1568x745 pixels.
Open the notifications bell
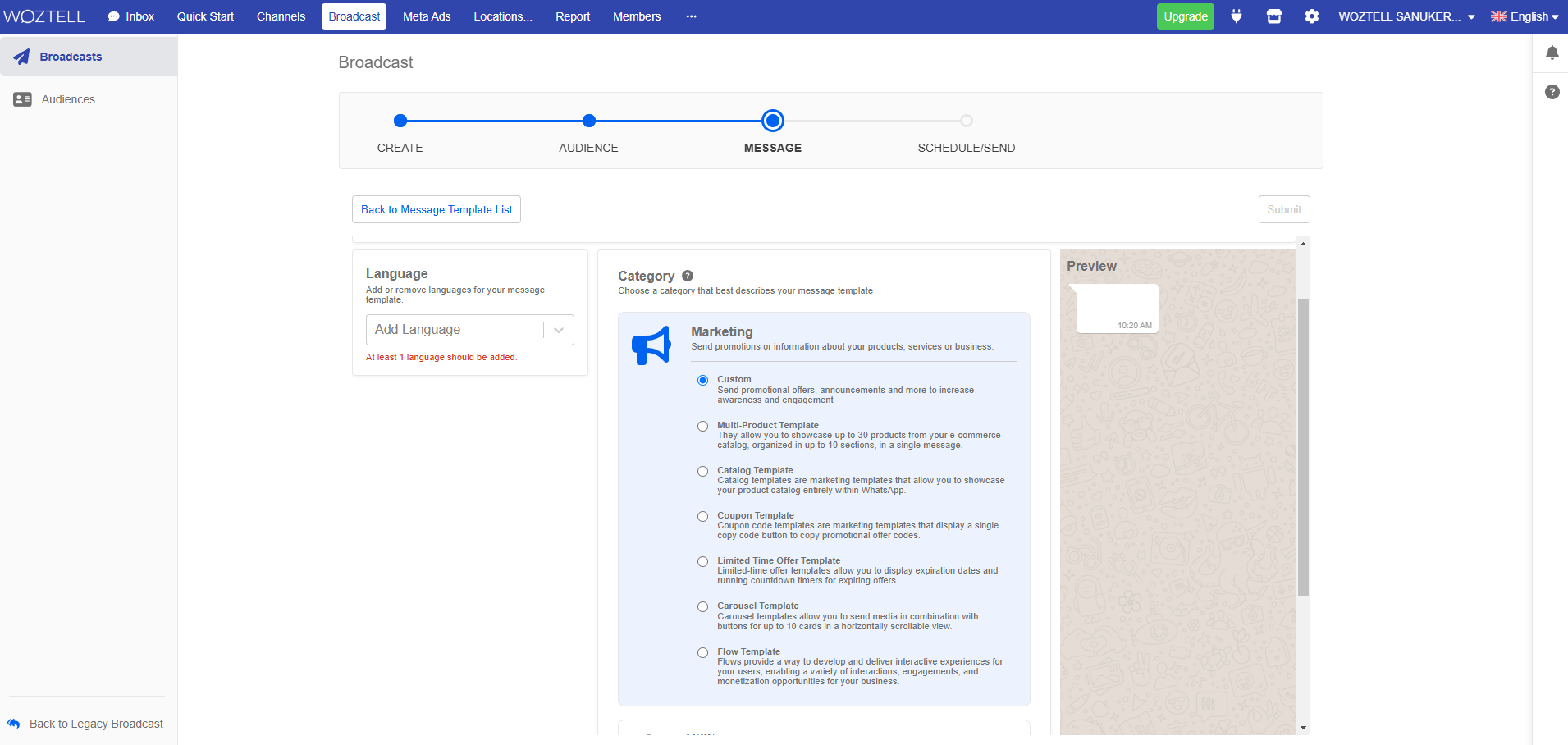click(x=1552, y=52)
